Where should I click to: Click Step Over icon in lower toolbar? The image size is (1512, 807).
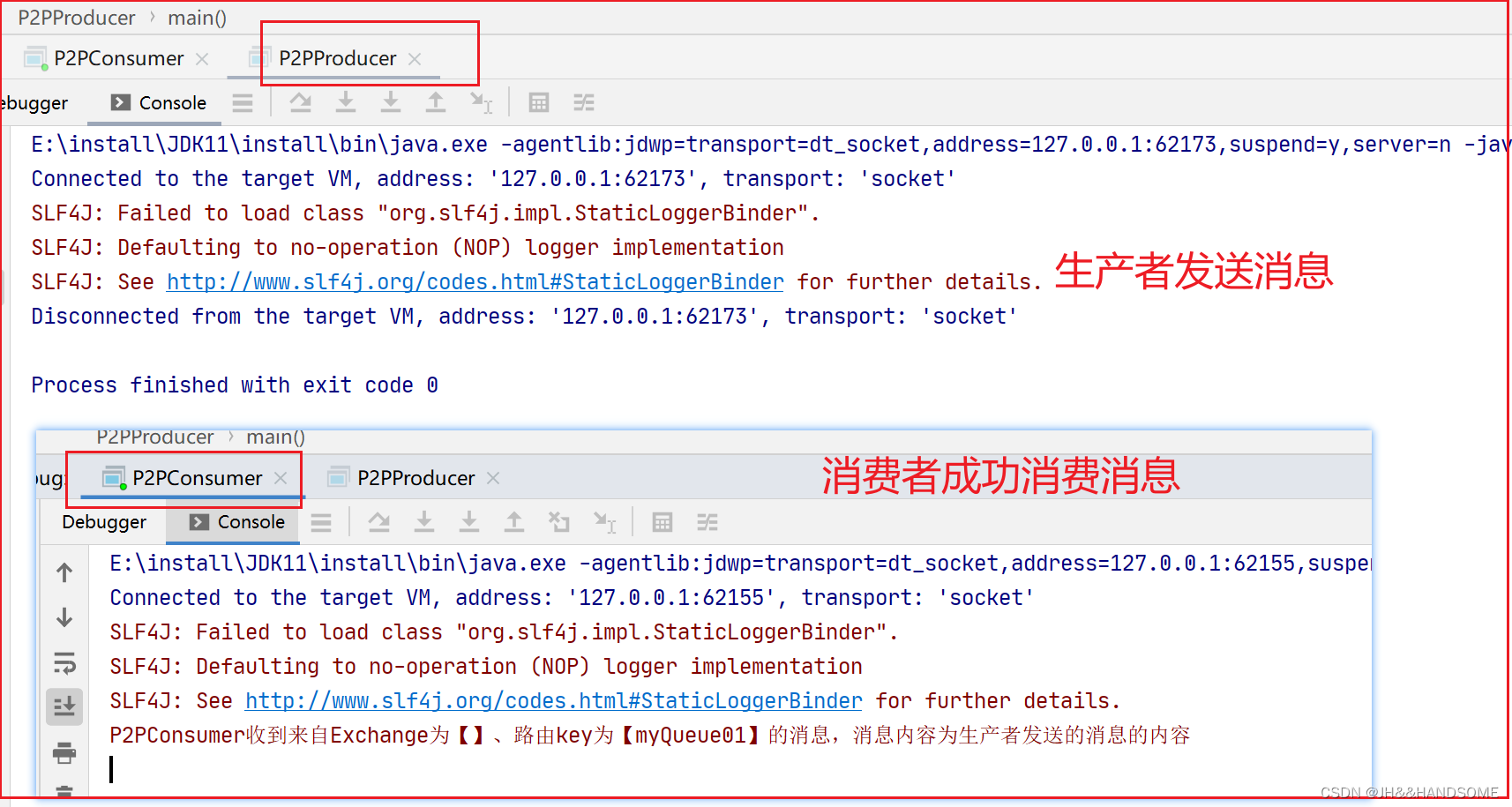379,523
